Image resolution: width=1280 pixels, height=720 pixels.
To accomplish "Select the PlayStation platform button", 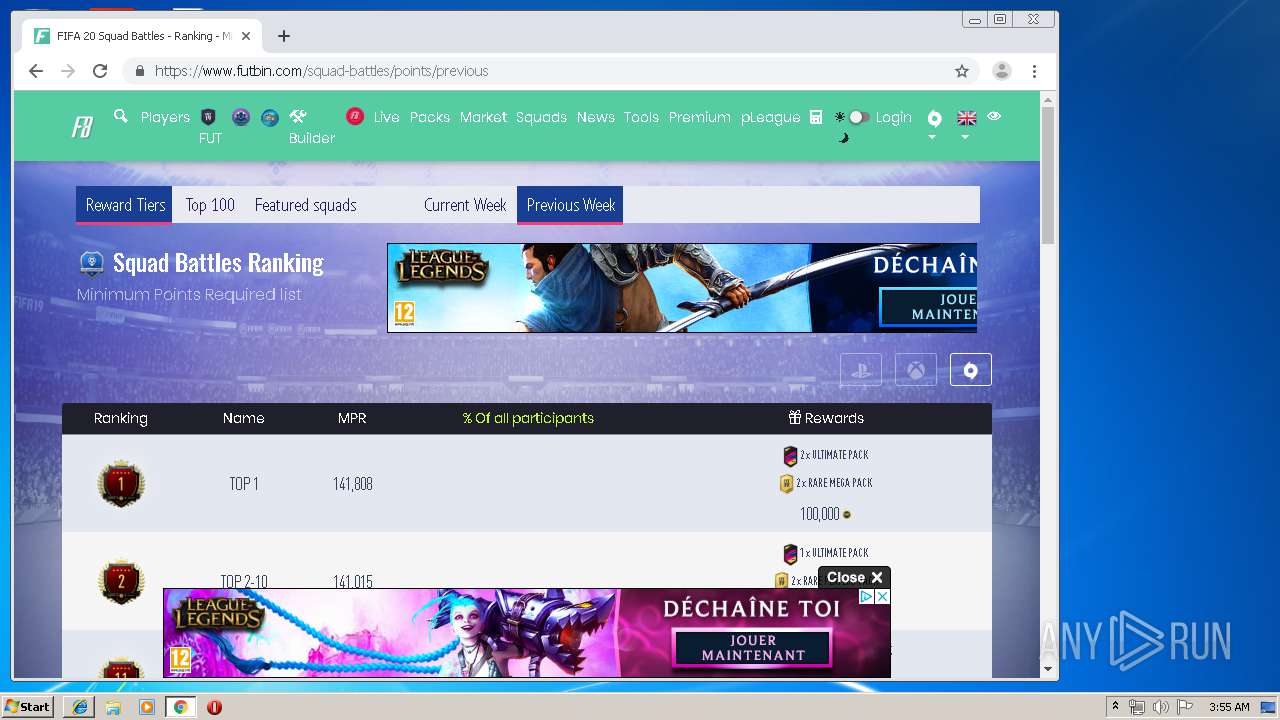I will [861, 370].
